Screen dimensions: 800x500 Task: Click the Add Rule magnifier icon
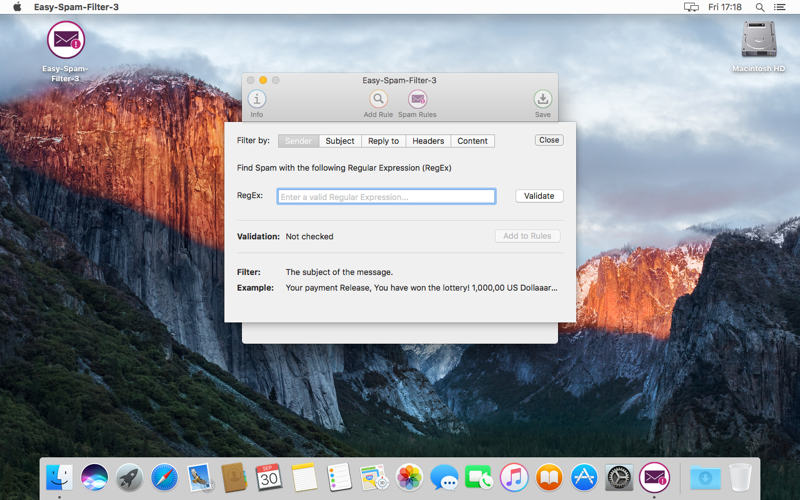pos(378,99)
